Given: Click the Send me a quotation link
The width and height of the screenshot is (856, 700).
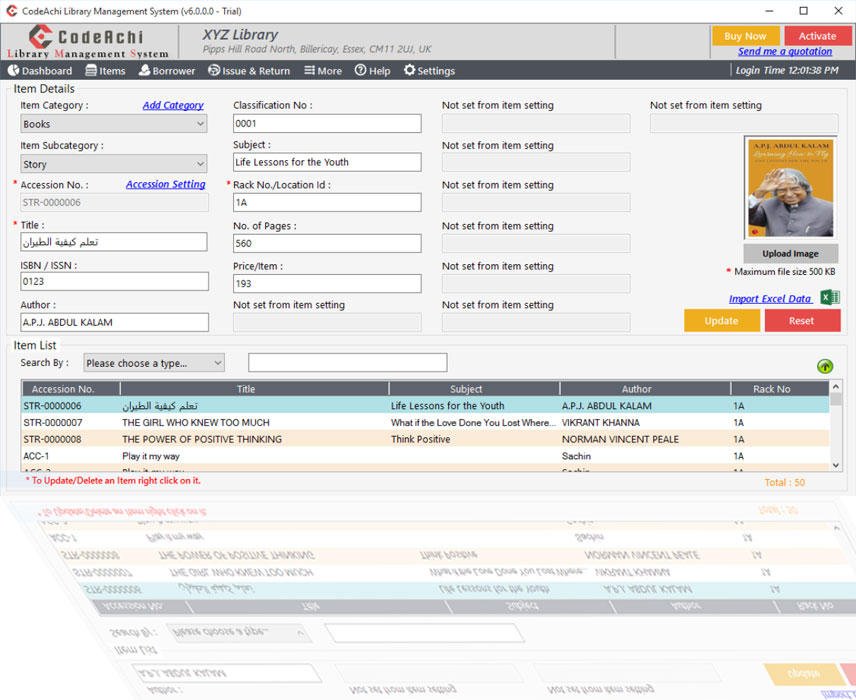Looking at the screenshot, I should pyautogui.click(x=786, y=50).
